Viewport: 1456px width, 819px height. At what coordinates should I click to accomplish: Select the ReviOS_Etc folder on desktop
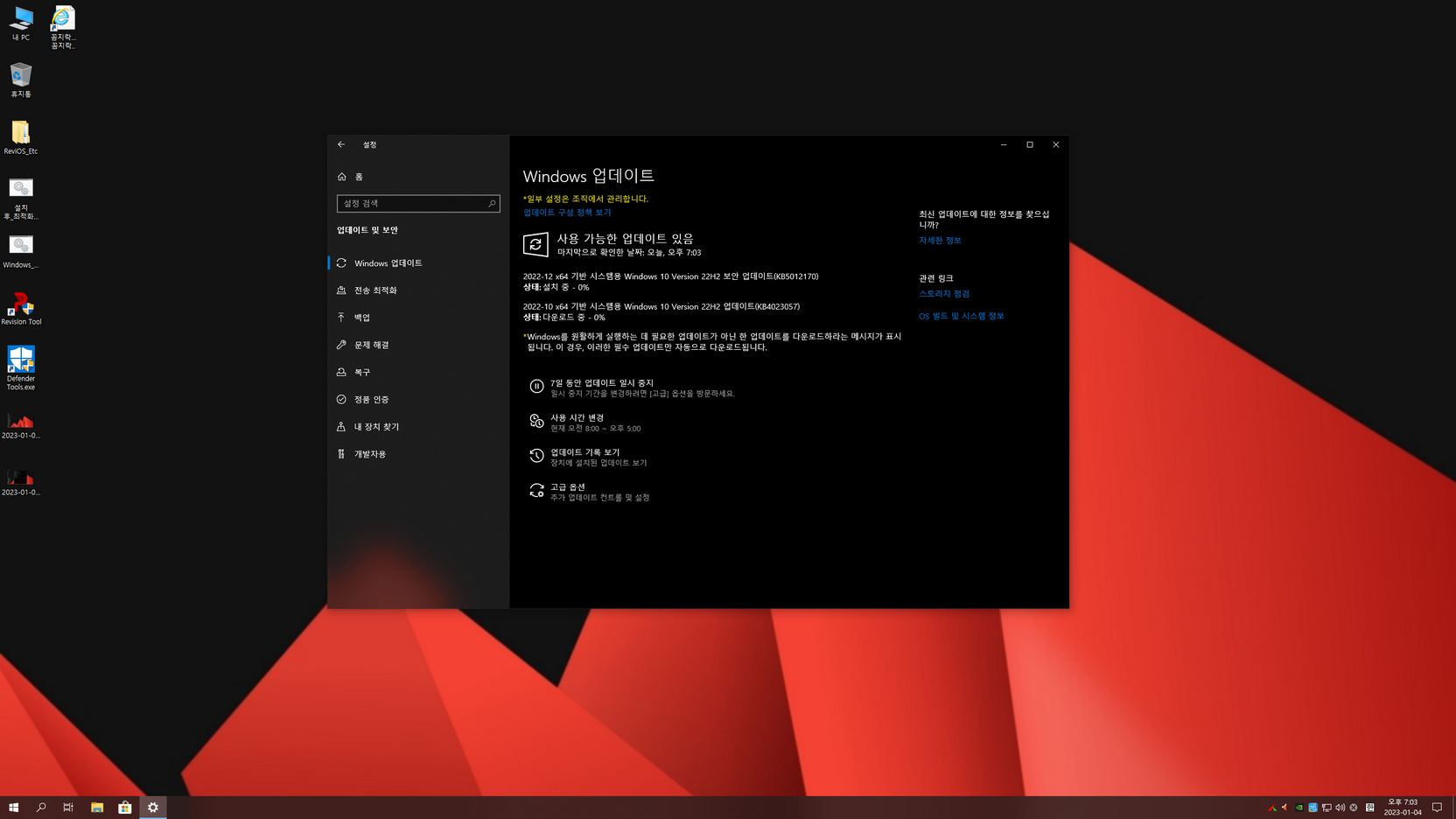pyautogui.click(x=21, y=137)
